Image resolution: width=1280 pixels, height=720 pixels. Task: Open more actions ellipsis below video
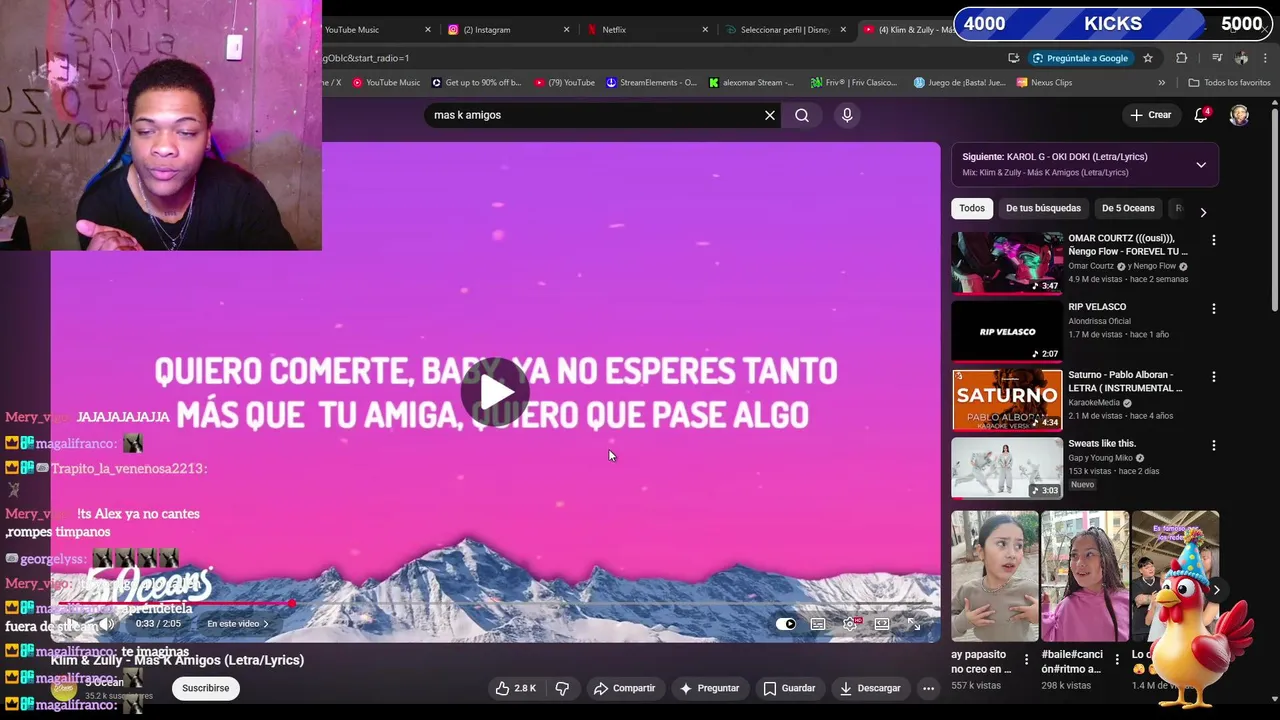point(928,688)
